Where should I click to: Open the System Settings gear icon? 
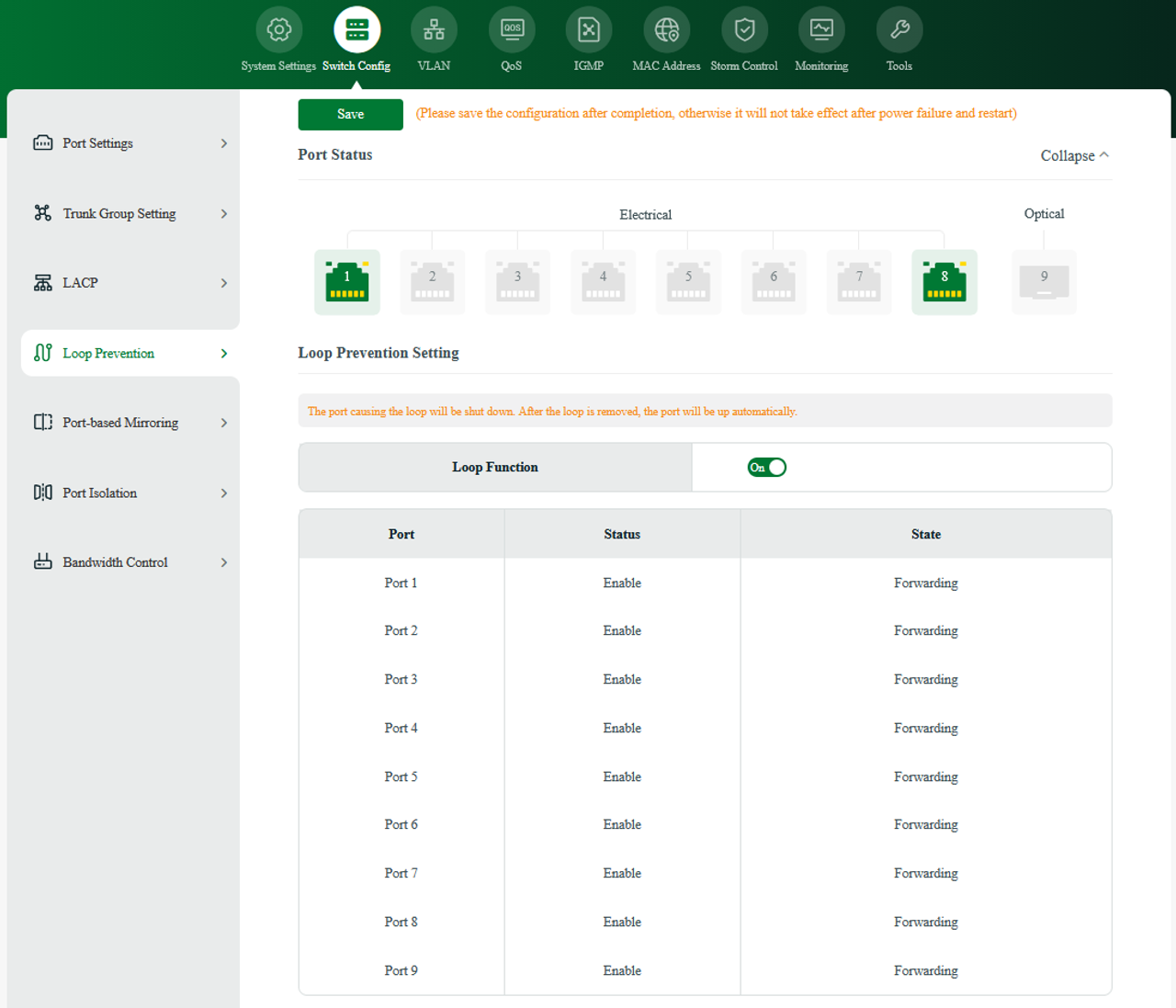278,28
